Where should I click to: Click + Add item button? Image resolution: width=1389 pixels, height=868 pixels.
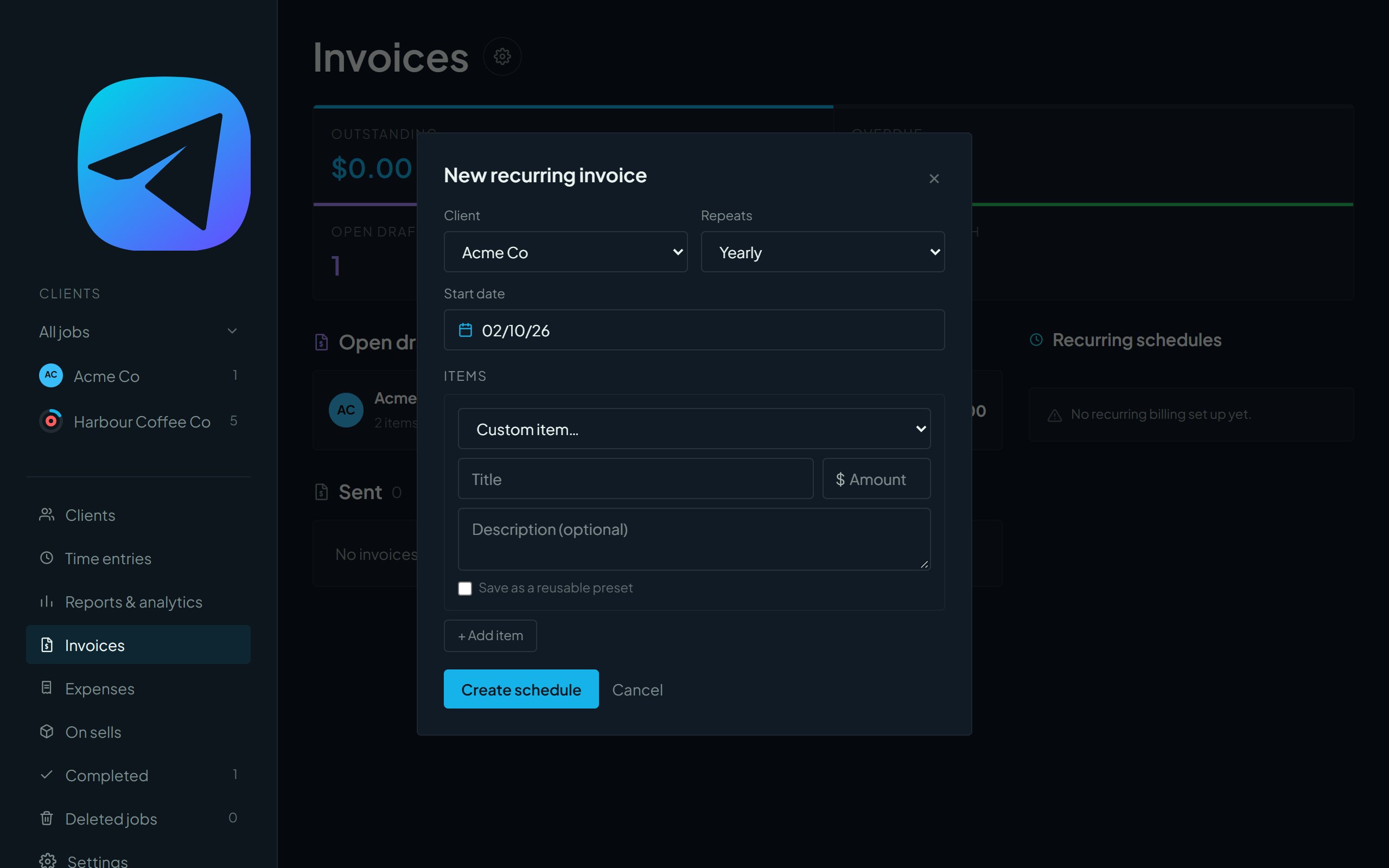tap(490, 635)
